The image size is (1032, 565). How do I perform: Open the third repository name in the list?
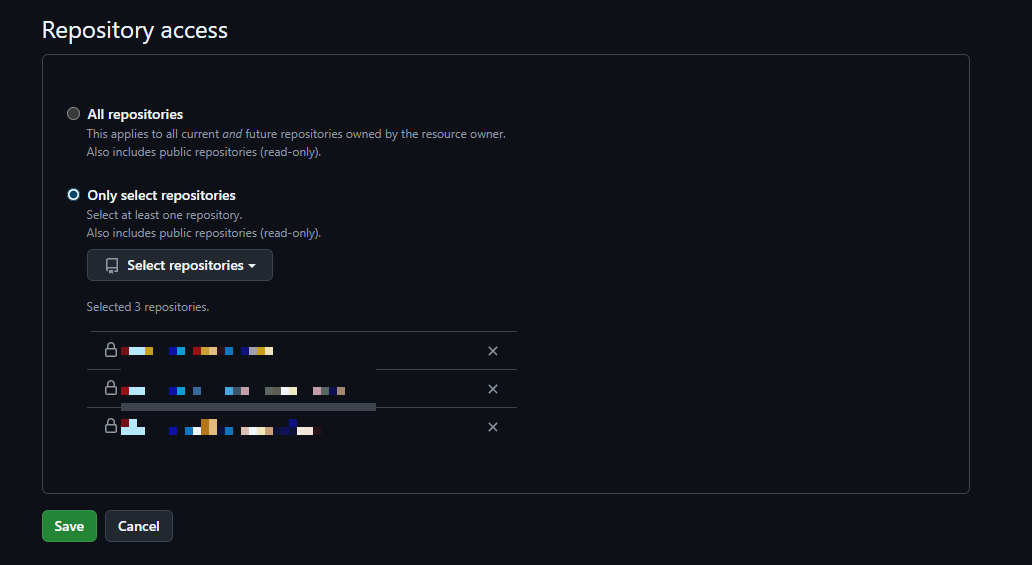coord(220,428)
